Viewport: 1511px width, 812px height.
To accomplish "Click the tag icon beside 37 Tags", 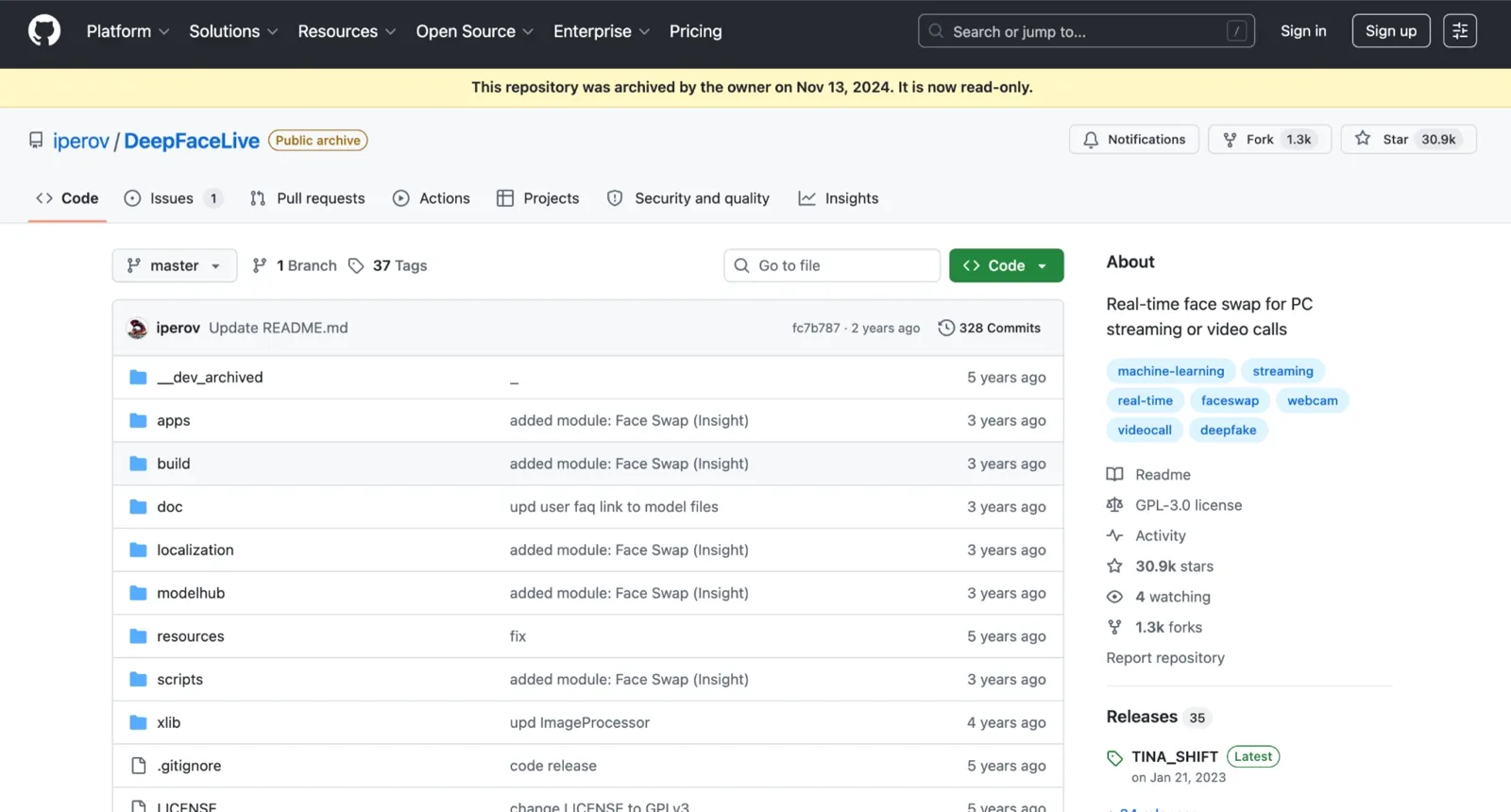I will click(x=356, y=265).
